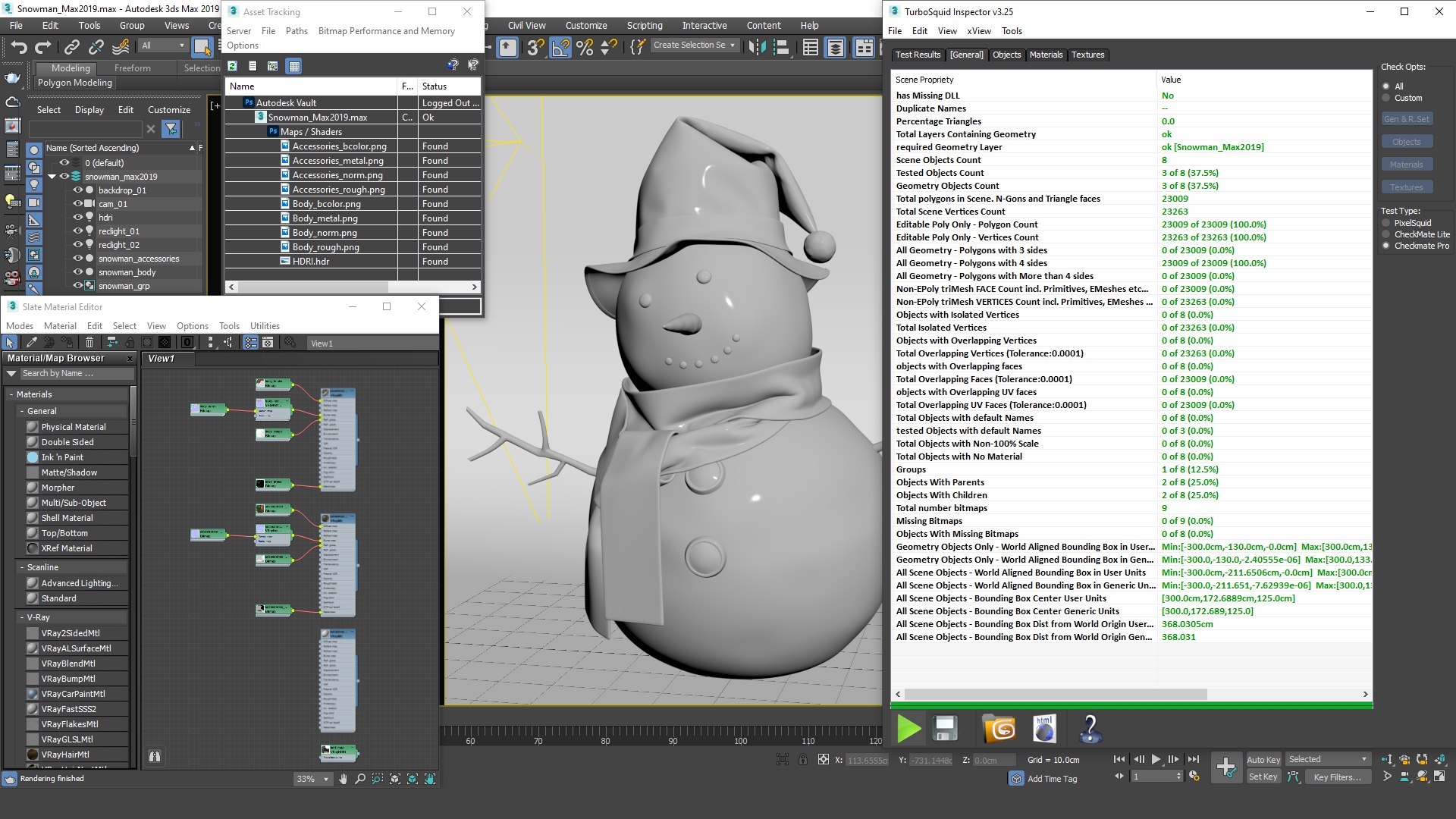Click Delete selected icon in Slate Material Editor
The height and width of the screenshot is (819, 1456).
pyautogui.click(x=89, y=343)
